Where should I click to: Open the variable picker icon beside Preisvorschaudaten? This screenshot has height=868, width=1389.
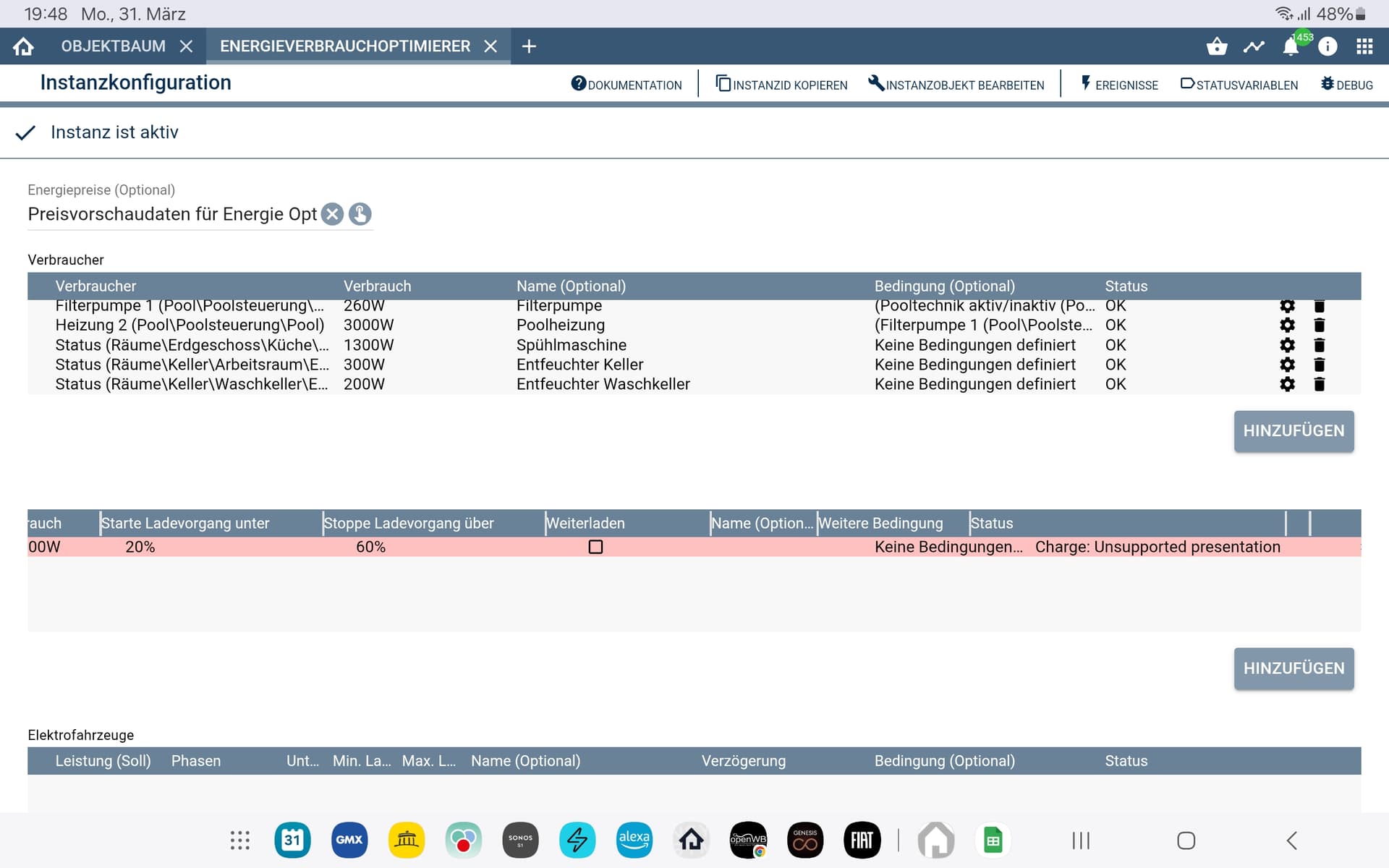360,214
